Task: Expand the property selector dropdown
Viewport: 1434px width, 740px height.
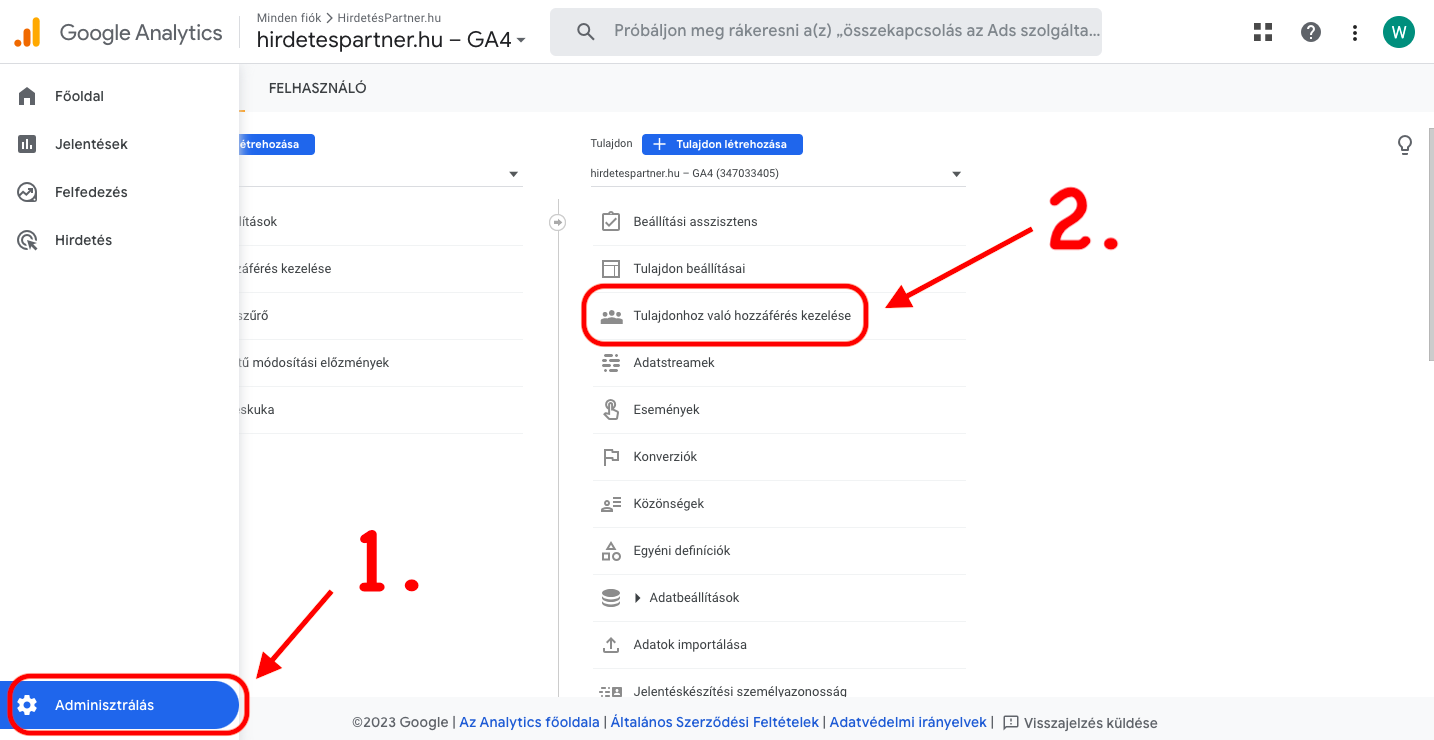Action: tap(957, 173)
